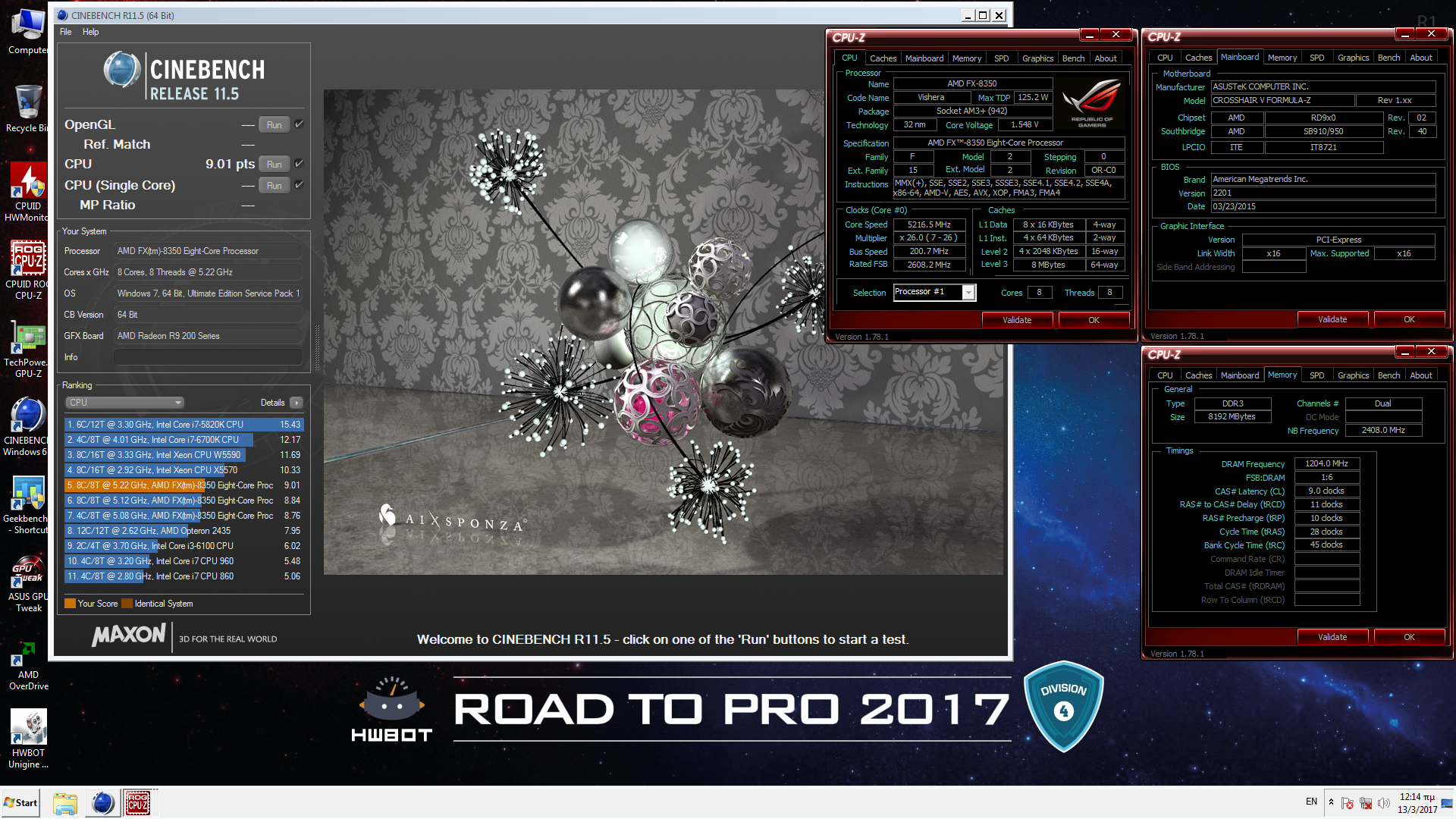Click the Cinebench render preview image
This screenshot has height=819, width=1456.
tap(664, 332)
